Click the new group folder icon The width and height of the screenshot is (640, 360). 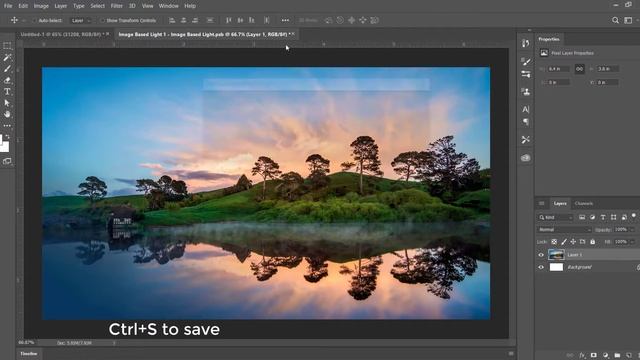coord(617,356)
